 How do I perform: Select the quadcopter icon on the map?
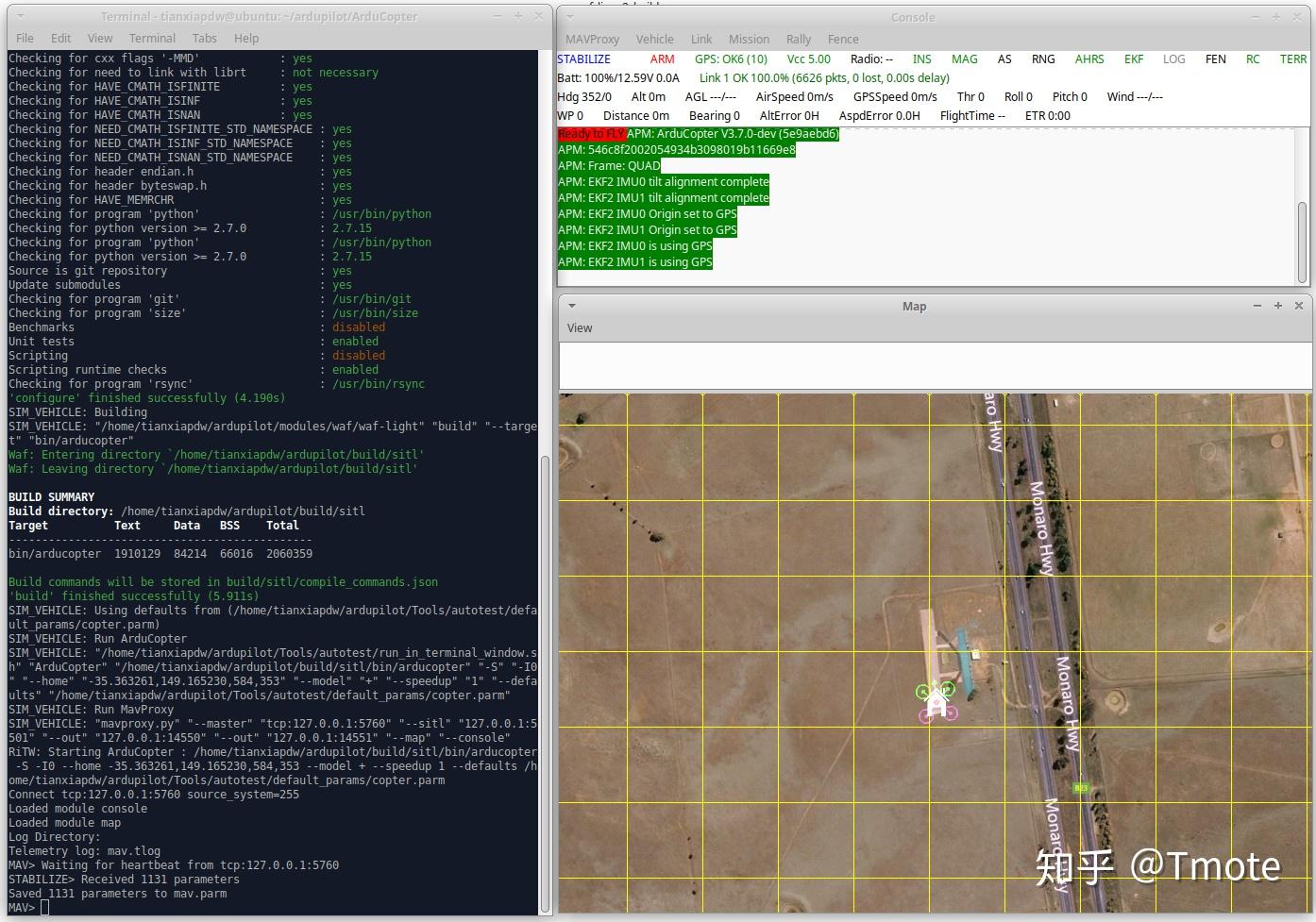(936, 702)
